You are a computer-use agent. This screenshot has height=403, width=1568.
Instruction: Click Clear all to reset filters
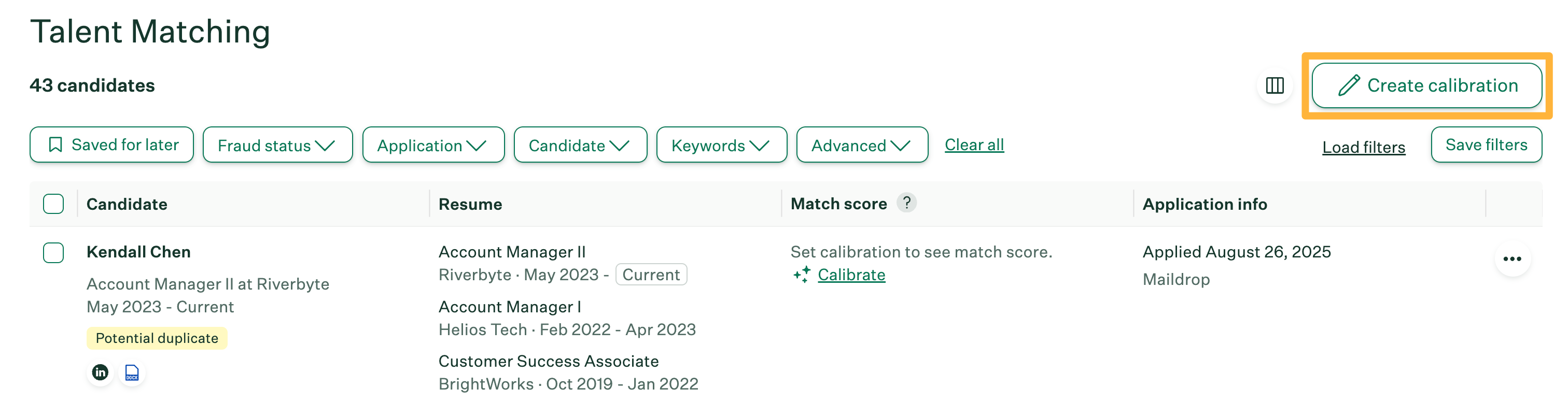[x=974, y=144]
